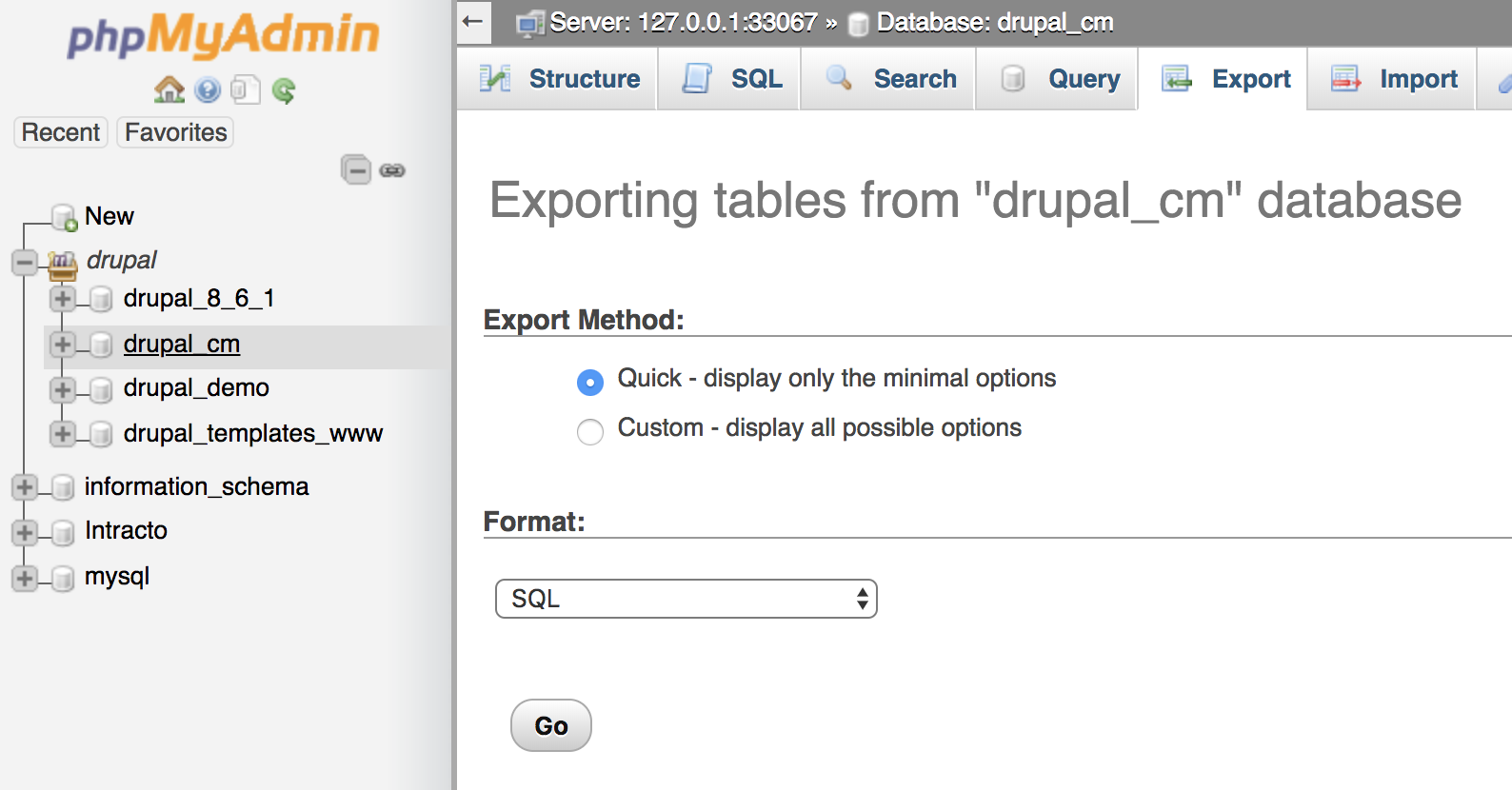Click the New database link

(x=109, y=216)
